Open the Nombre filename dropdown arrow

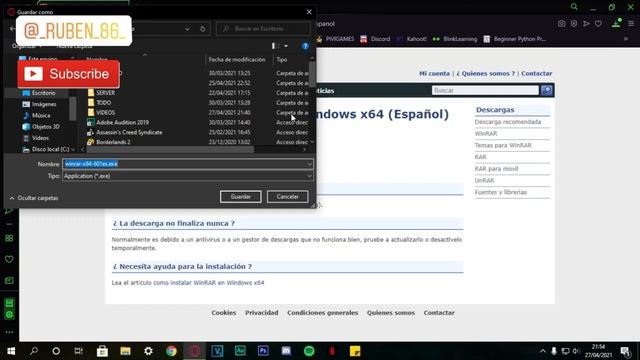(x=309, y=164)
